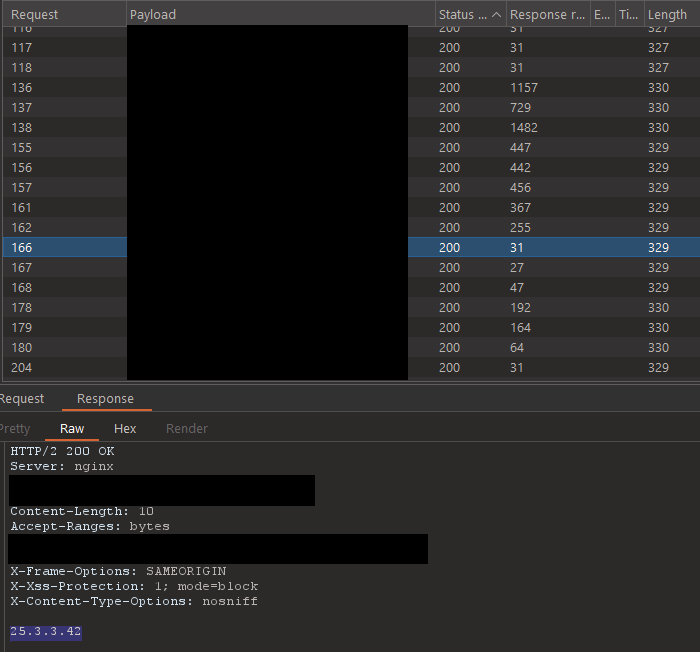Select request row 162
700x652 pixels.
click(x=351, y=227)
